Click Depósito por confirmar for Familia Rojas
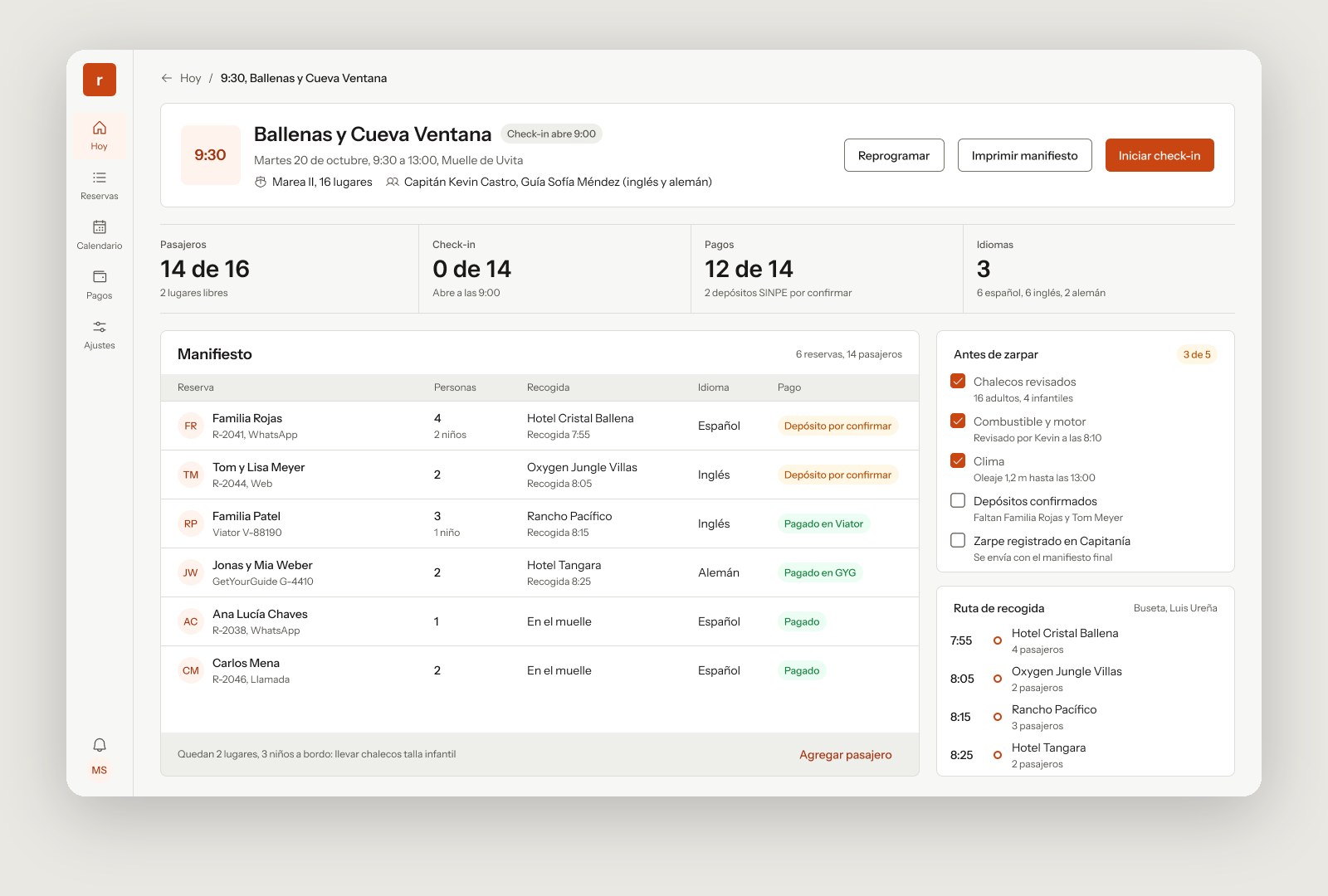Image resolution: width=1328 pixels, height=896 pixels. tap(837, 426)
